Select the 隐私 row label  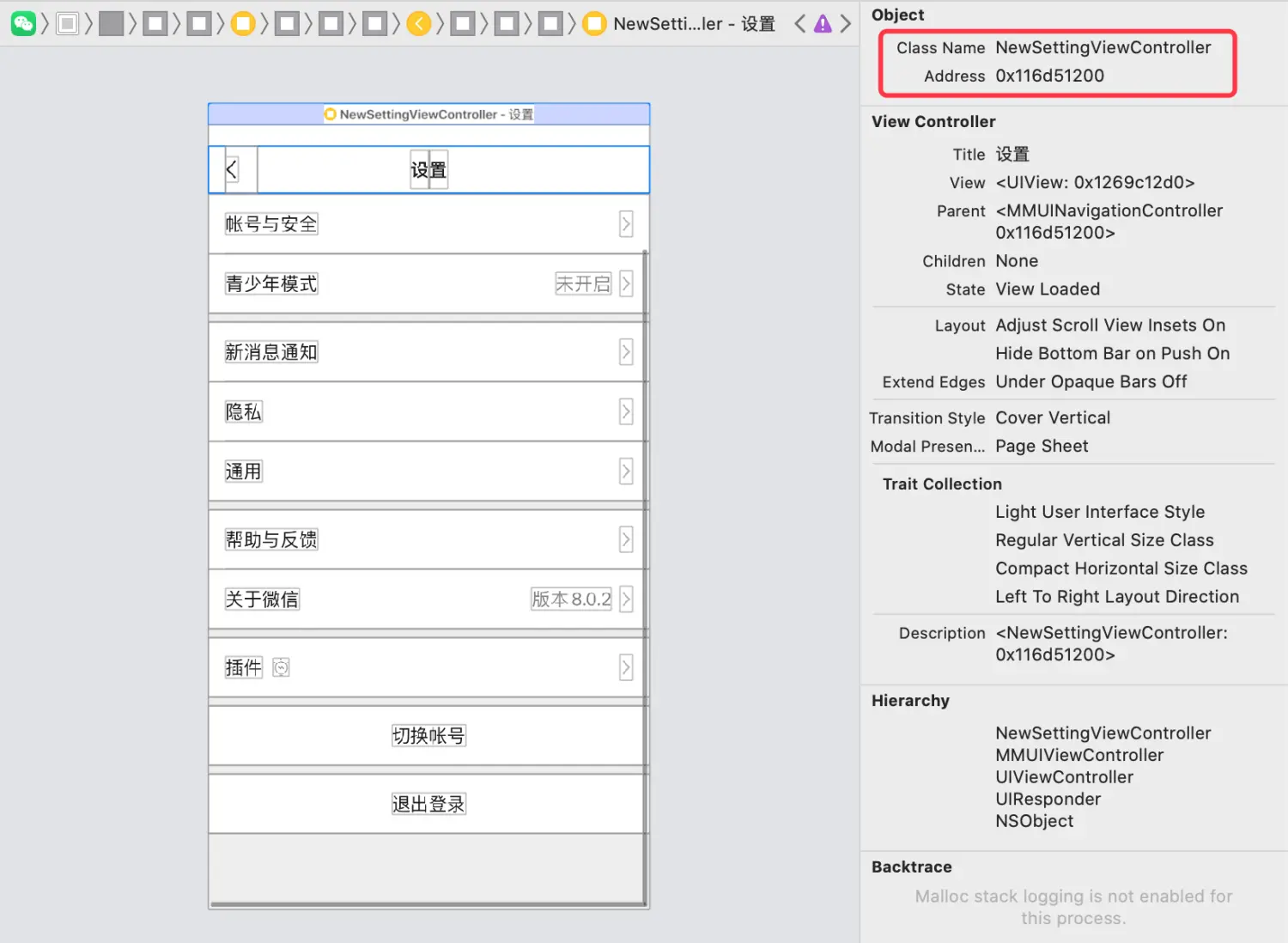click(x=243, y=411)
